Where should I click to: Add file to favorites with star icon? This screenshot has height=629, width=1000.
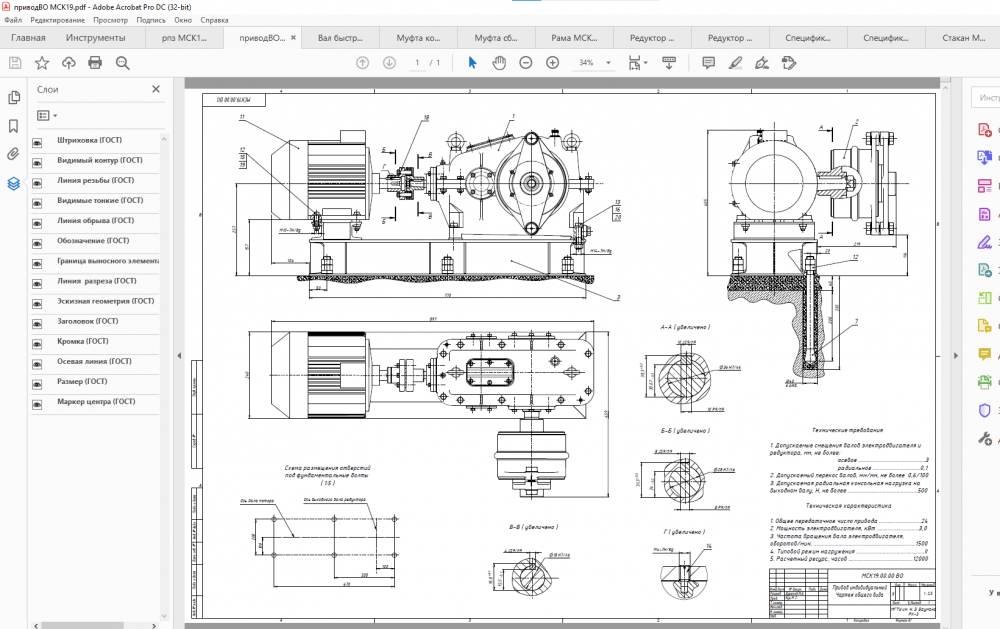42,62
